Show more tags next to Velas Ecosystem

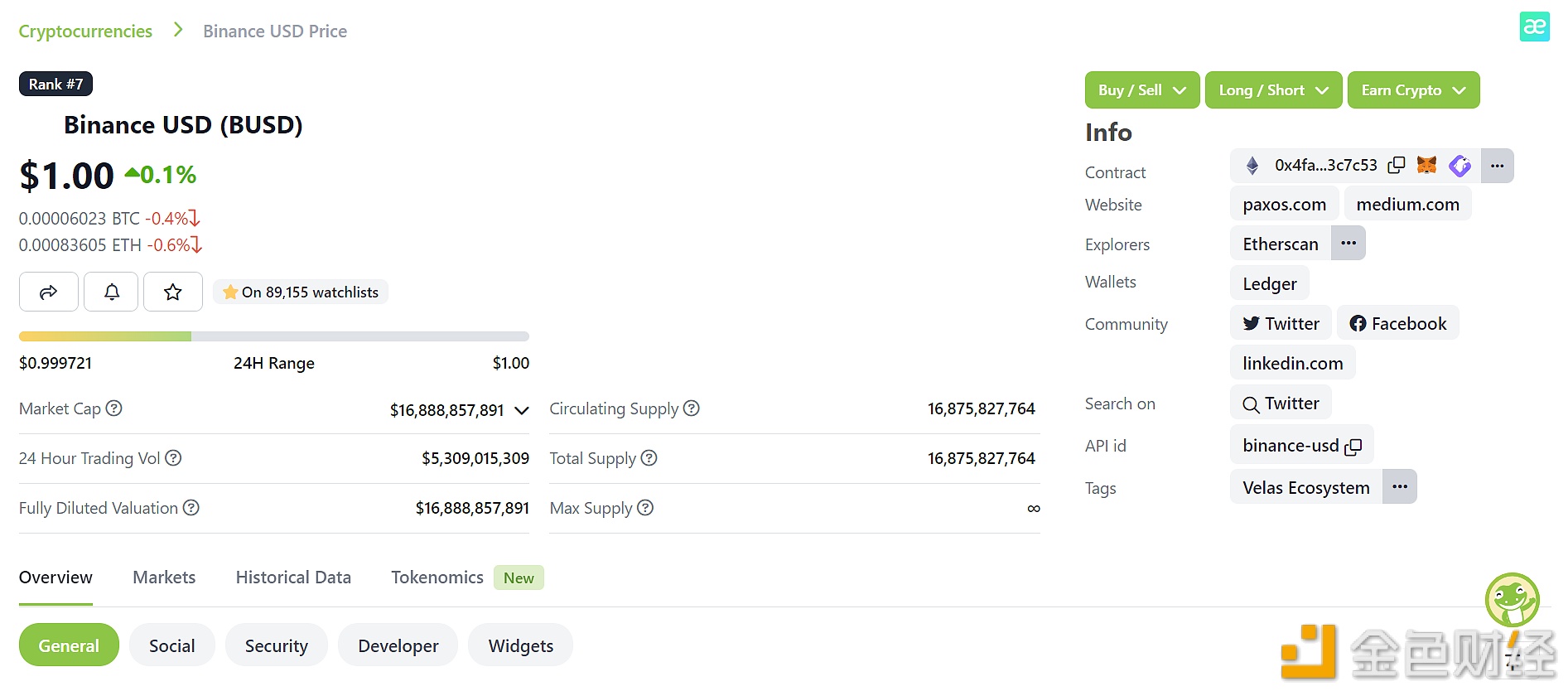[1400, 487]
